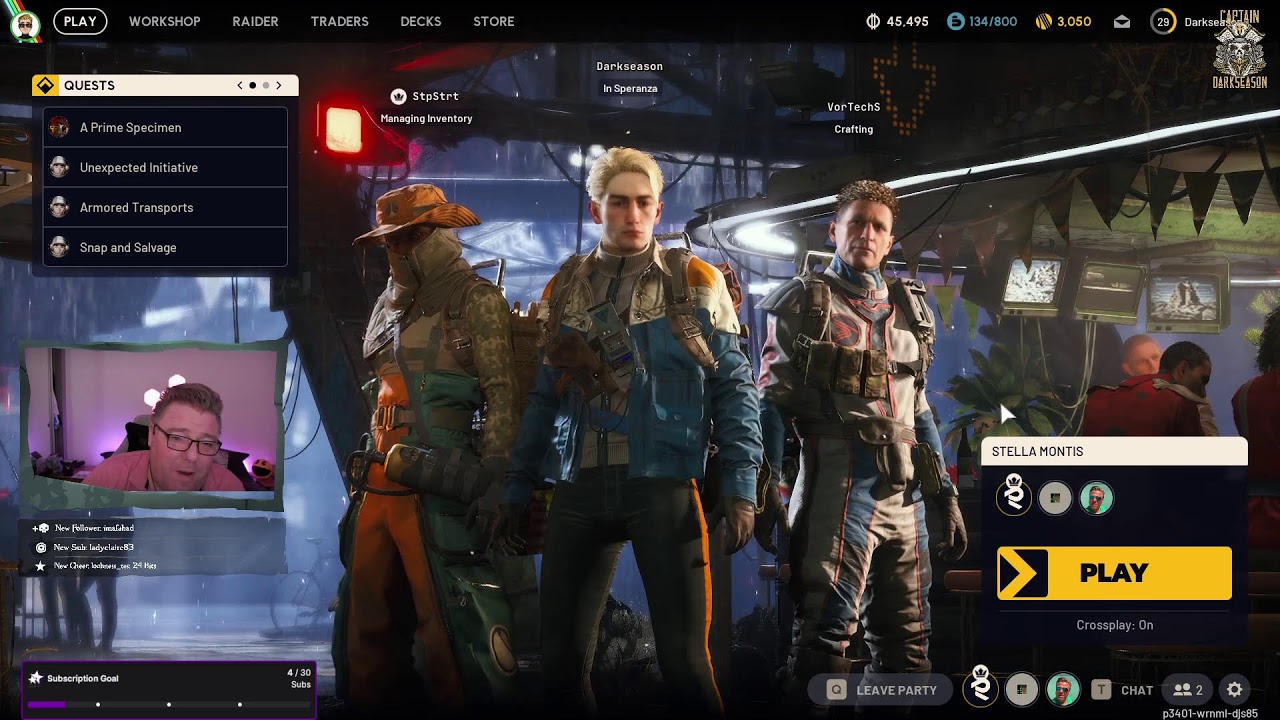Click trader portrait beside Armored Transports

tap(59, 207)
